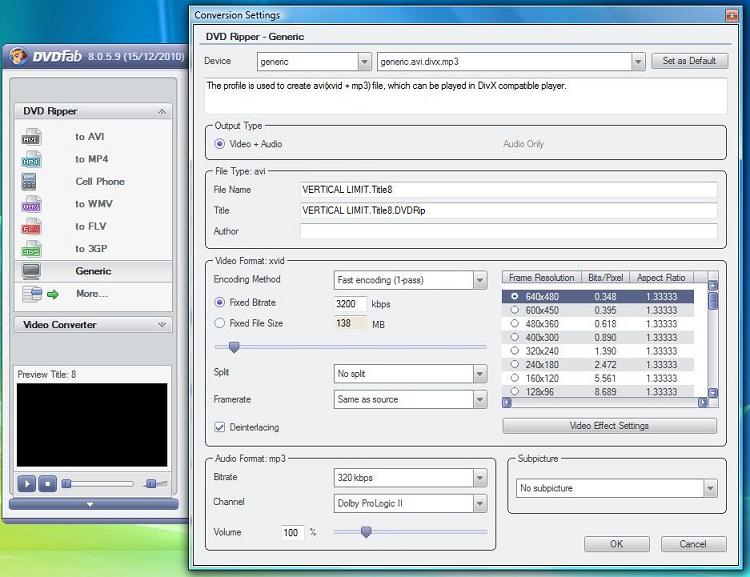Stop the preview playback
This screenshot has width=750, height=577.
[x=47, y=484]
